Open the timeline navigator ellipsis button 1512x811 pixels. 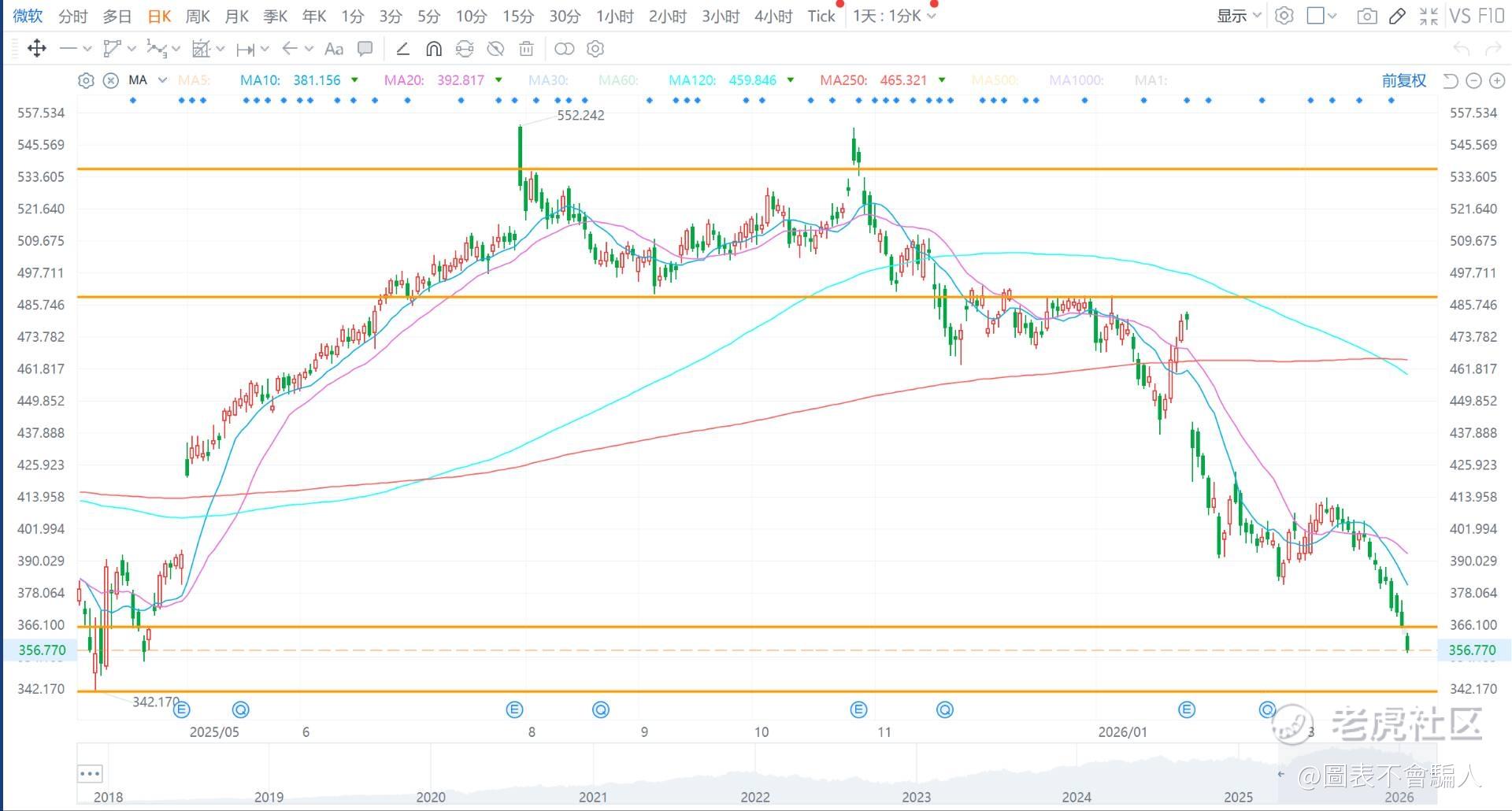tap(90, 773)
